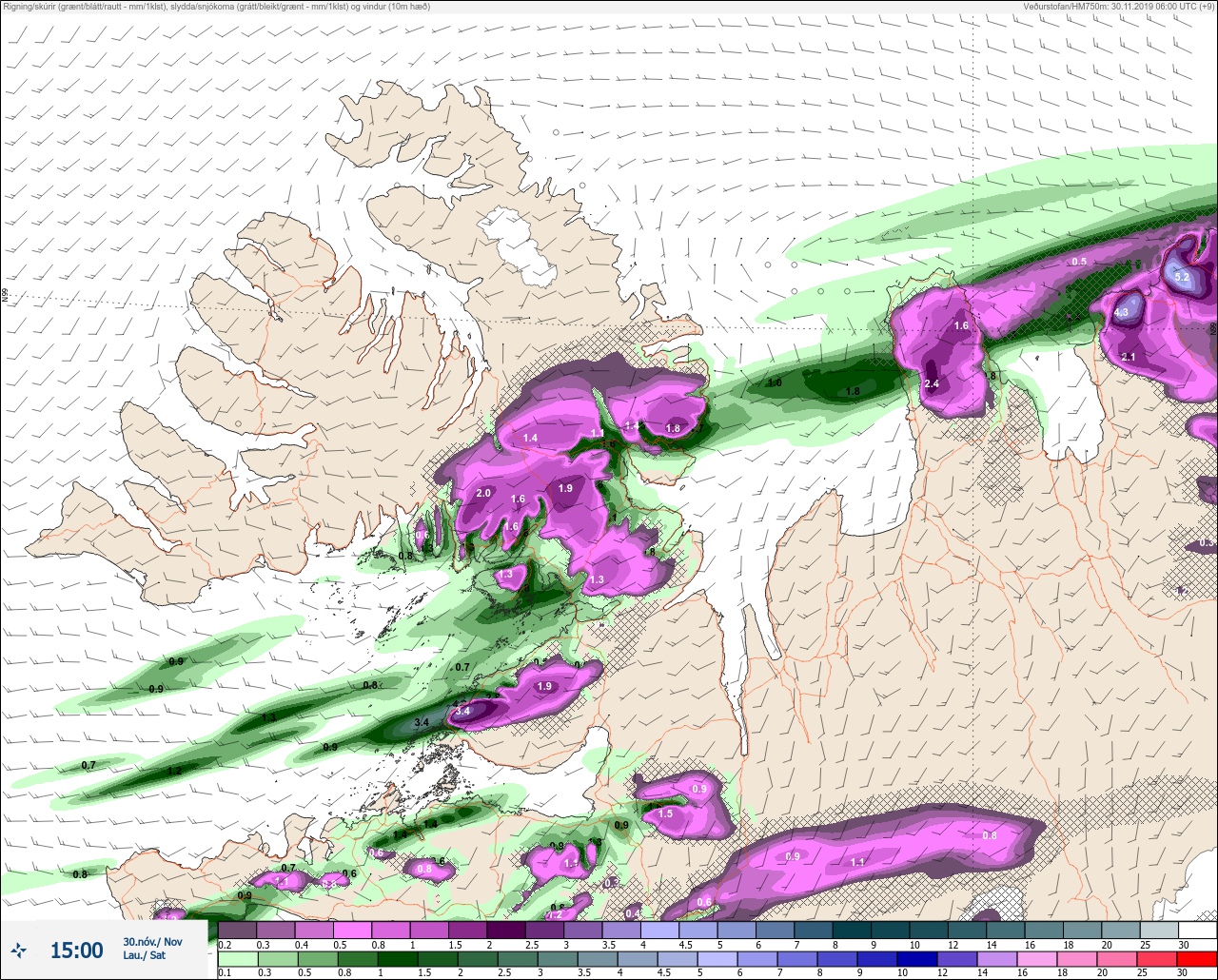Select the darkest purple swatch above 2 in top row

pyautogui.click(x=506, y=931)
